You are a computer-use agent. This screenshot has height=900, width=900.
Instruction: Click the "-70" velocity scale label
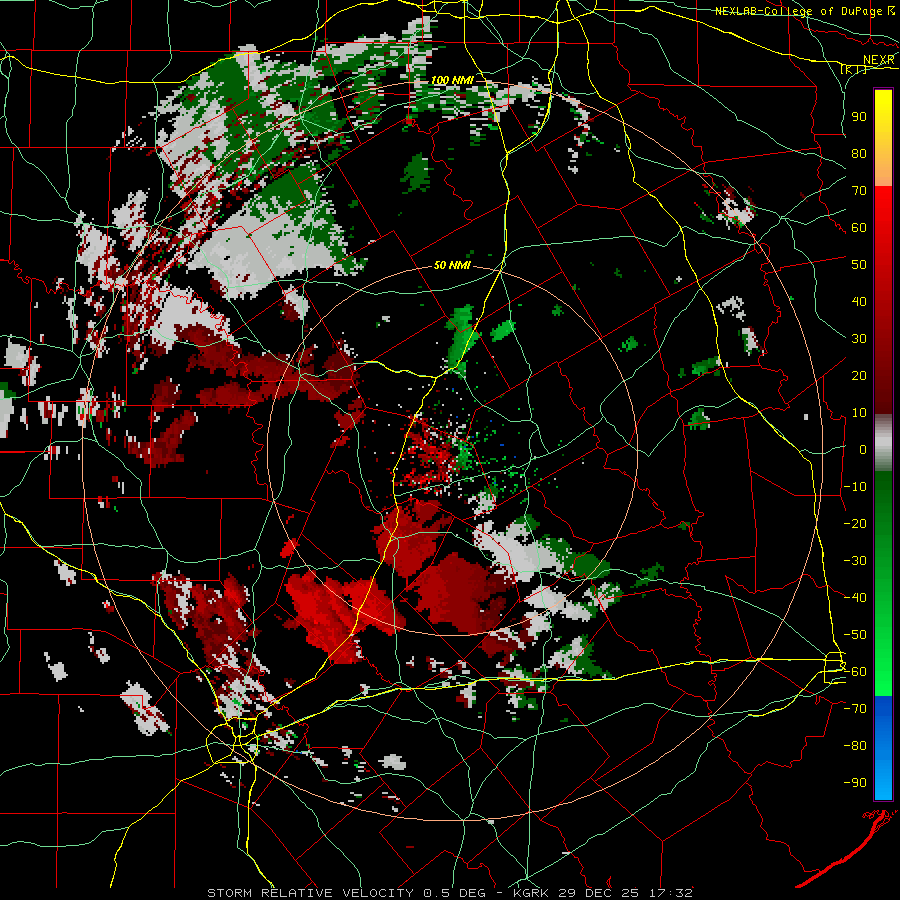855,709
